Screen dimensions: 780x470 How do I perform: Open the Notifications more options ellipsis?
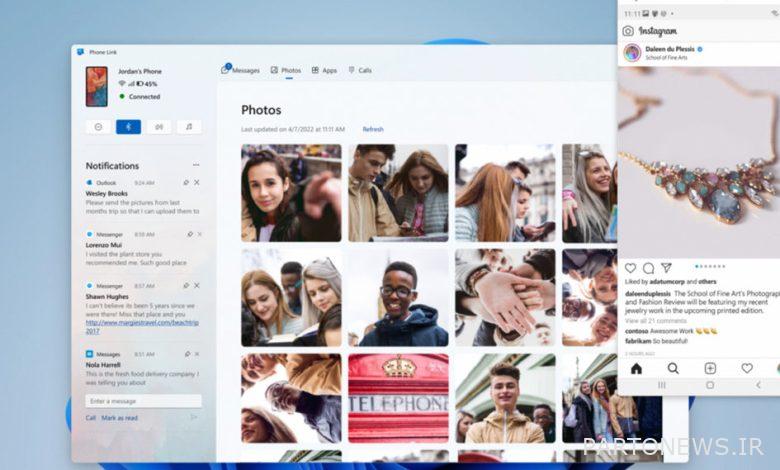(x=196, y=165)
